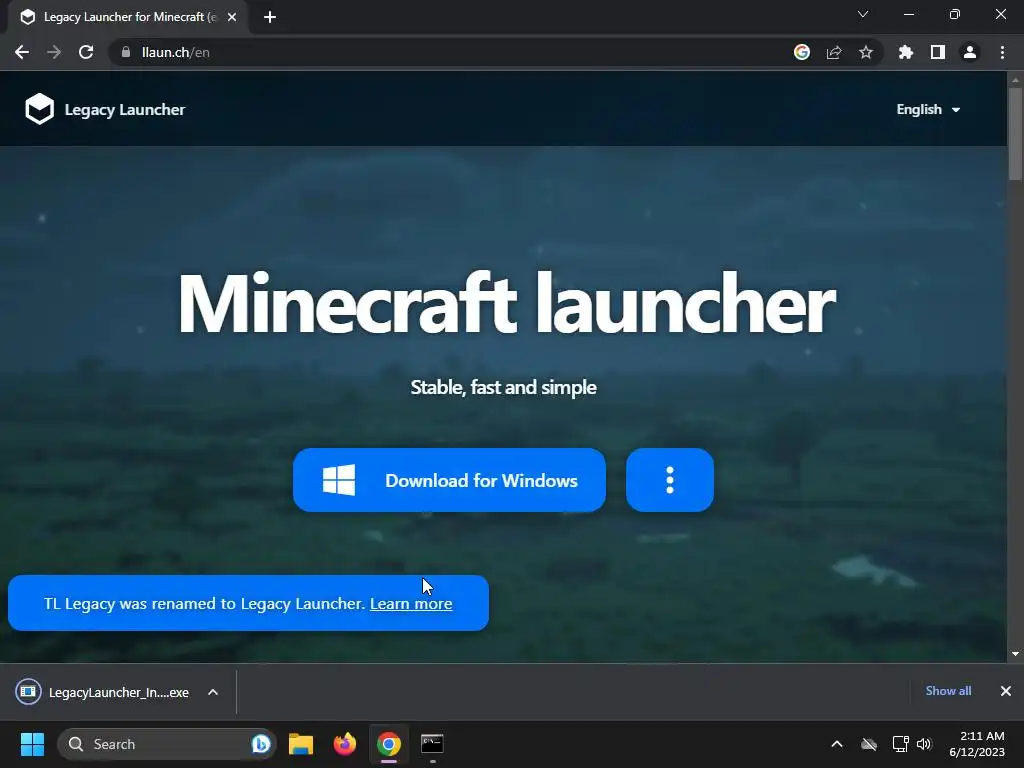Open the downloaded LegacyLauncher_In....exe file
Viewport: 1024px width, 768px height.
pyautogui.click(x=103, y=692)
